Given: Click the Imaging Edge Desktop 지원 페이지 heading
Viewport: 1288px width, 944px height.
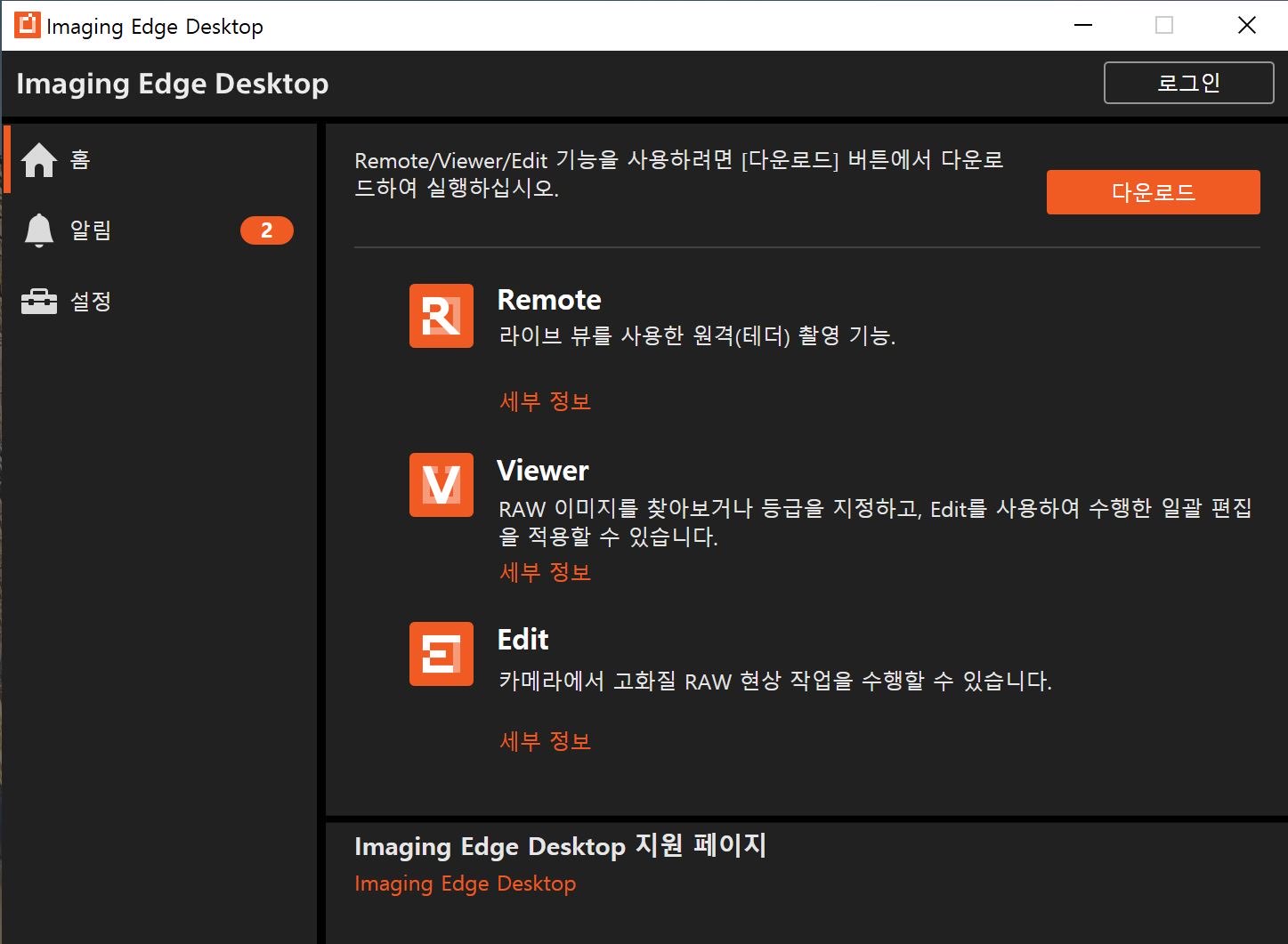Looking at the screenshot, I should 561,845.
